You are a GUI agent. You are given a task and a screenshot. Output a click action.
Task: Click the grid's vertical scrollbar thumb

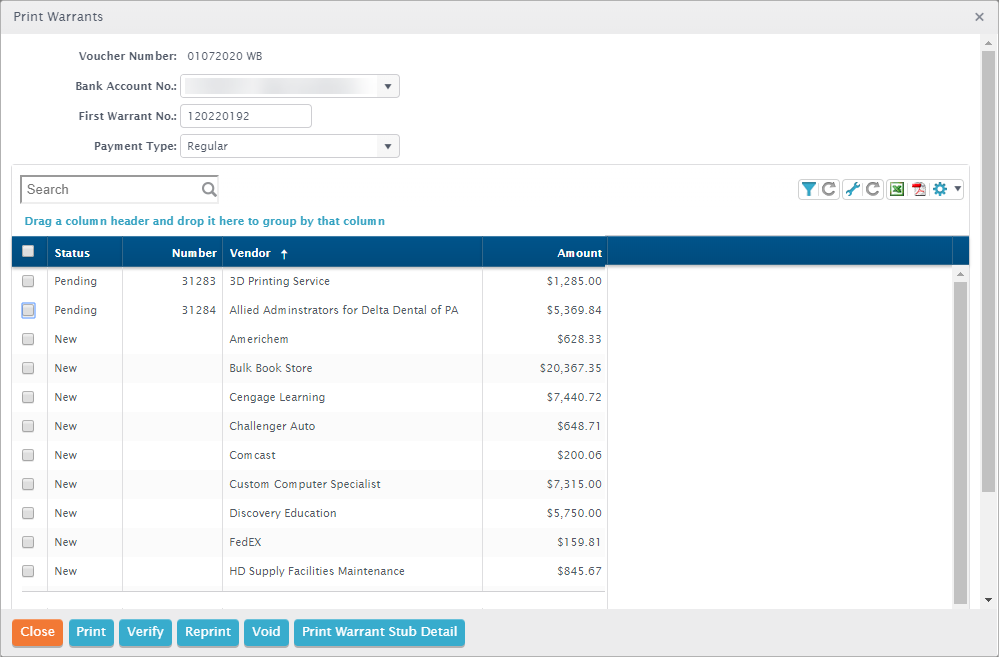pyautogui.click(x=960, y=440)
